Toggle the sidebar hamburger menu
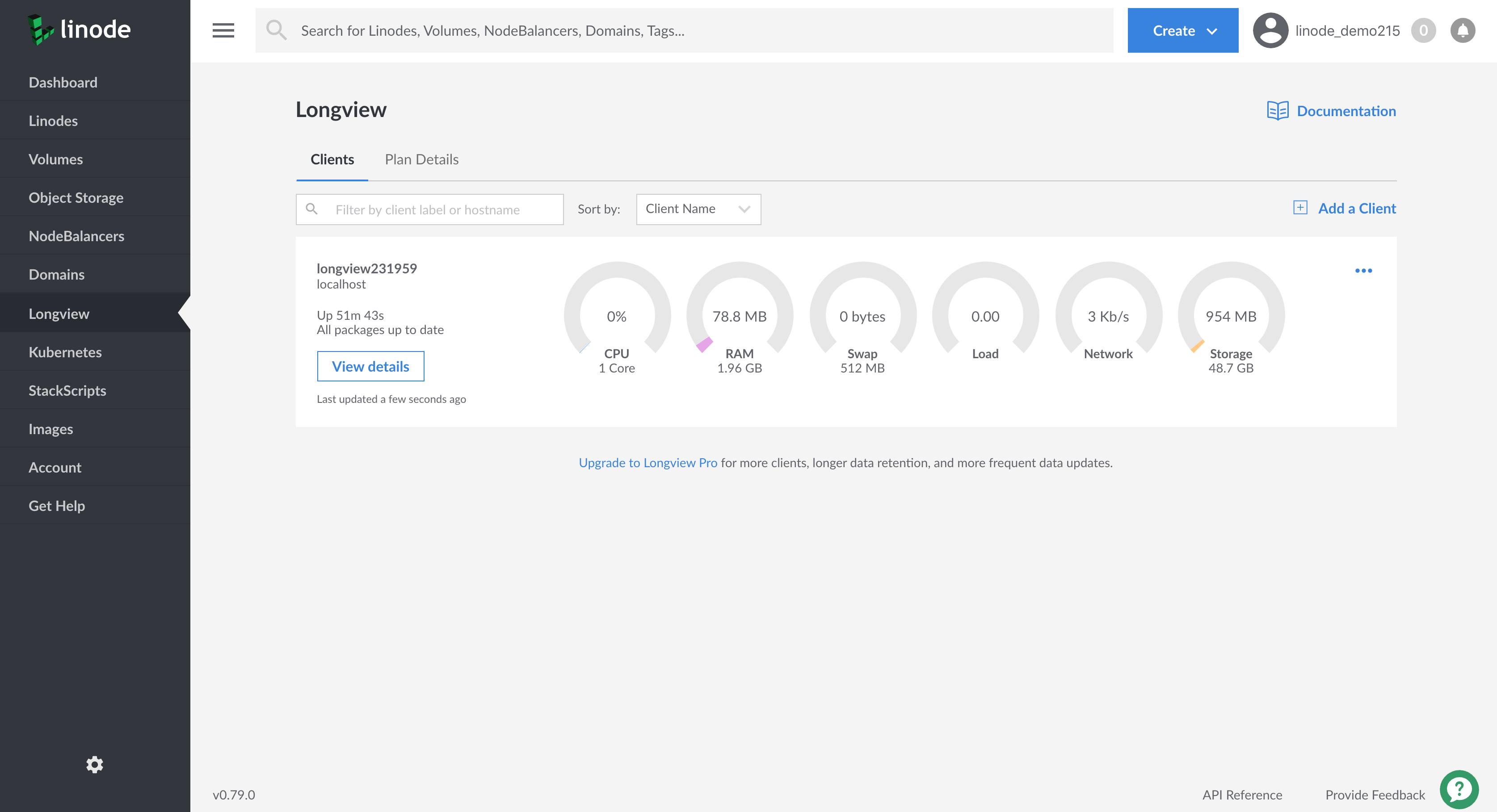Screen dimensions: 1497x812 [x=223, y=30]
